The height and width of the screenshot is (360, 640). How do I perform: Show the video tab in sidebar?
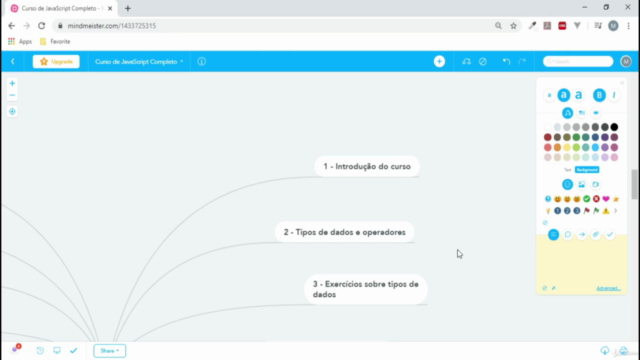coord(596,184)
